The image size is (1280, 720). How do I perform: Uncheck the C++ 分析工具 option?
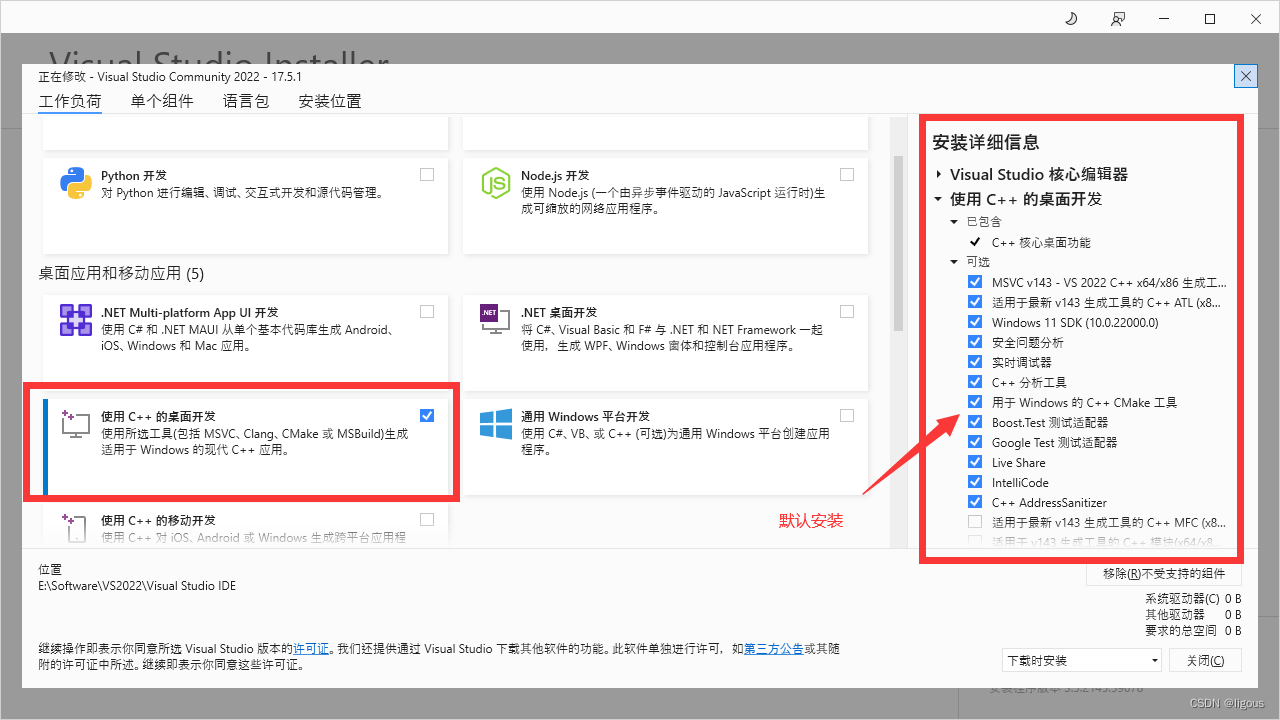[x=975, y=382]
